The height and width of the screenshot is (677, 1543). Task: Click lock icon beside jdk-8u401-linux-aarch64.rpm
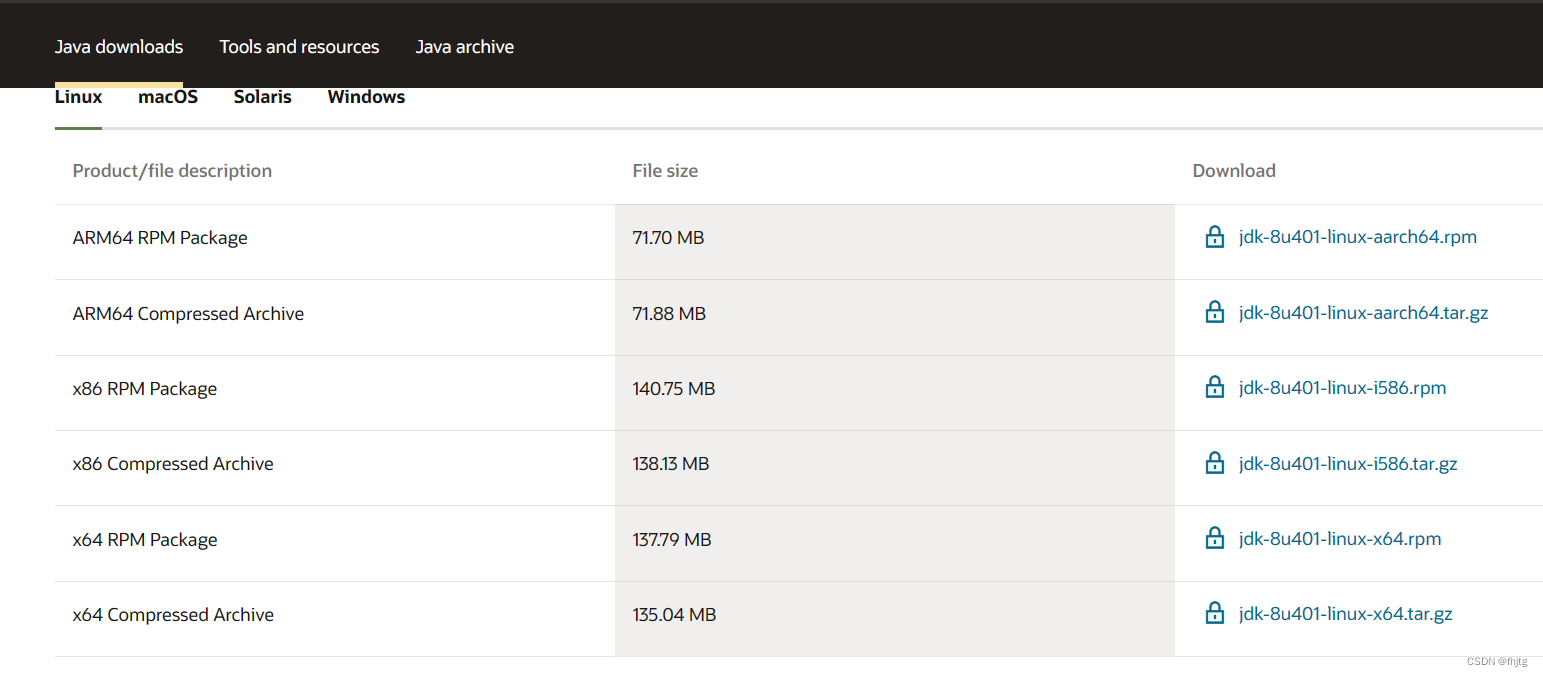coord(1215,237)
